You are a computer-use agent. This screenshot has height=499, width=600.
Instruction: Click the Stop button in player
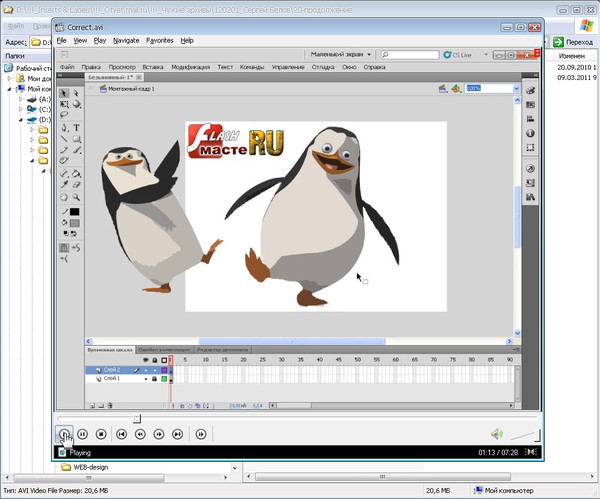click(x=101, y=434)
